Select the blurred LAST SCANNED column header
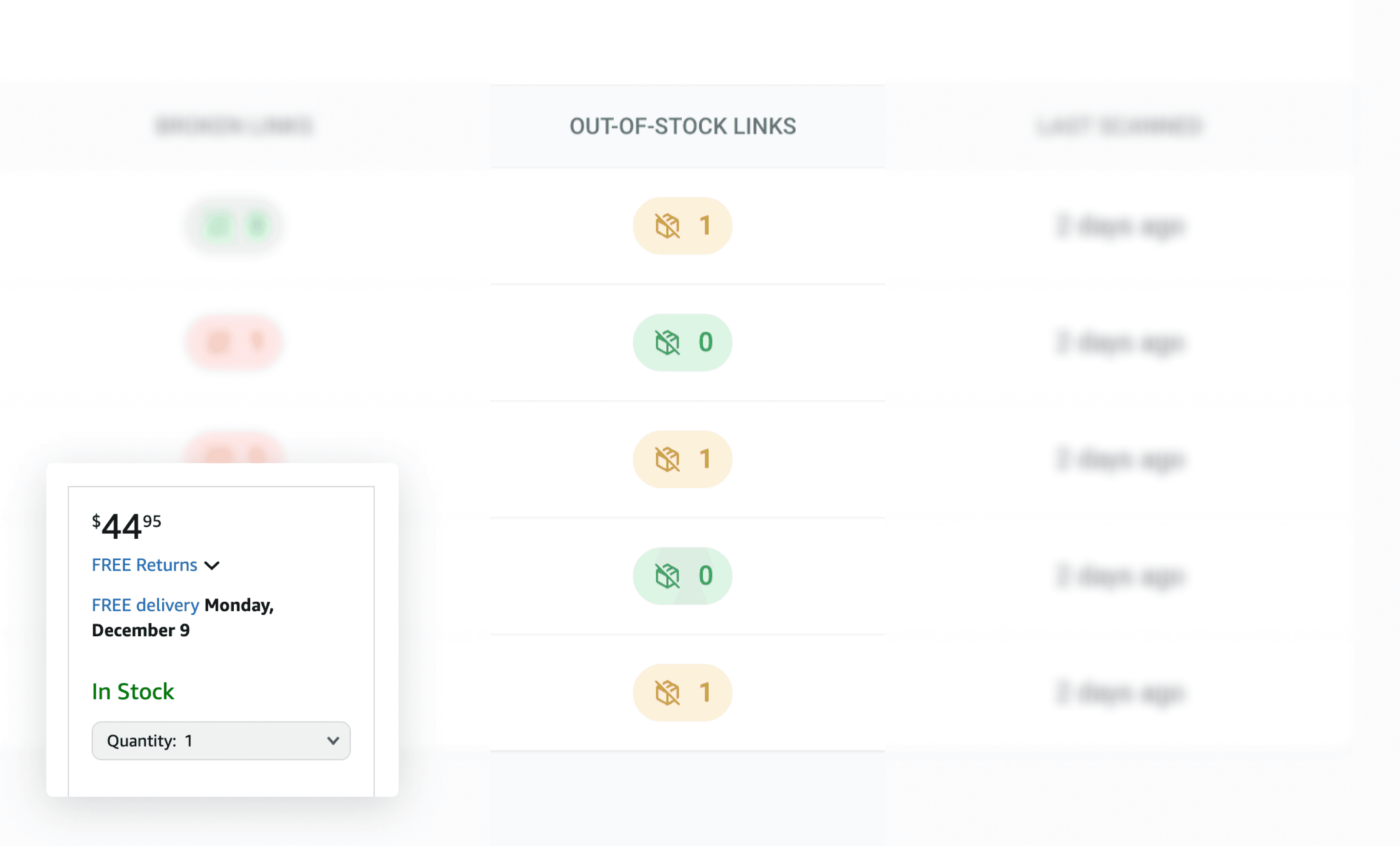 [x=1119, y=126]
